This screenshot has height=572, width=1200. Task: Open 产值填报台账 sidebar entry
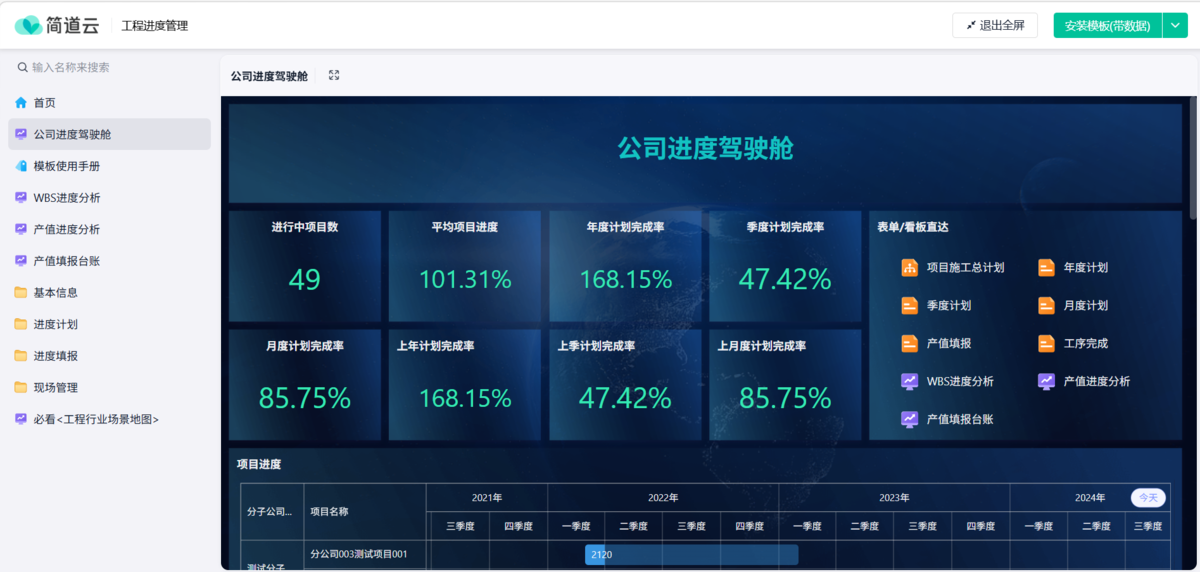(110, 261)
